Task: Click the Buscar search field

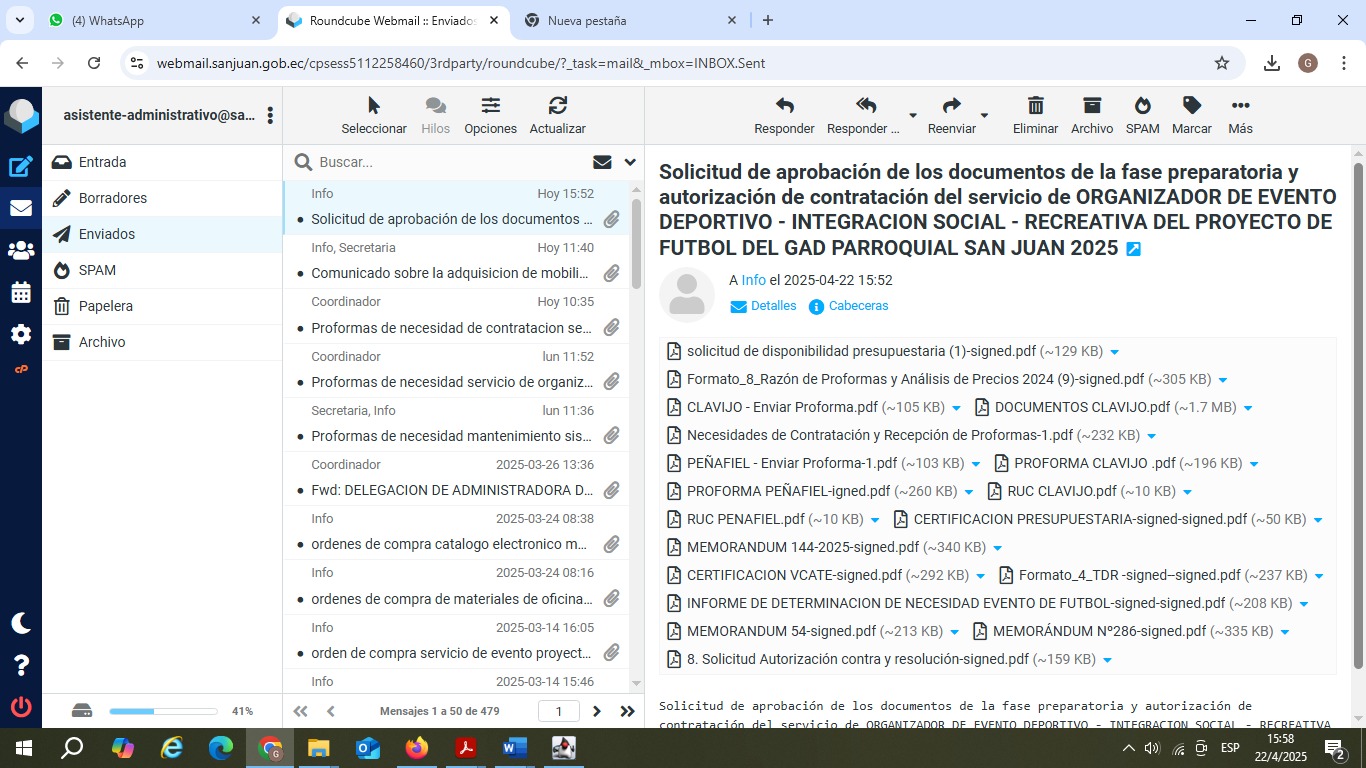Action: tap(450, 162)
